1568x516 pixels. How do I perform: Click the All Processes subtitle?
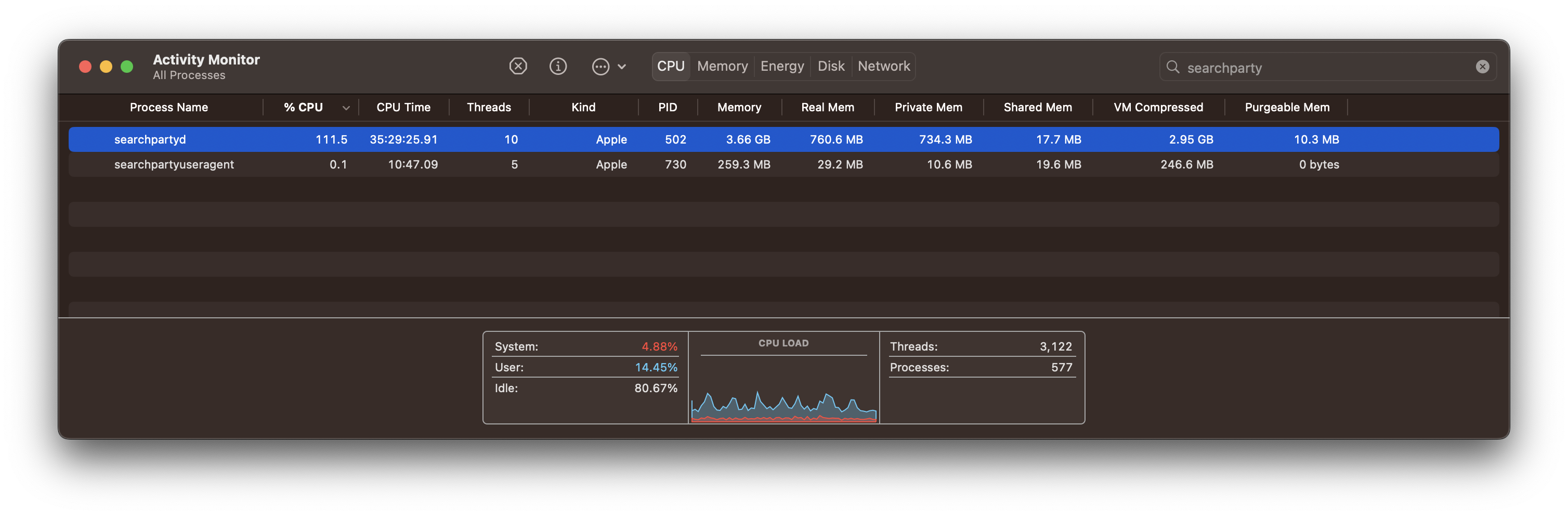pyautogui.click(x=189, y=75)
